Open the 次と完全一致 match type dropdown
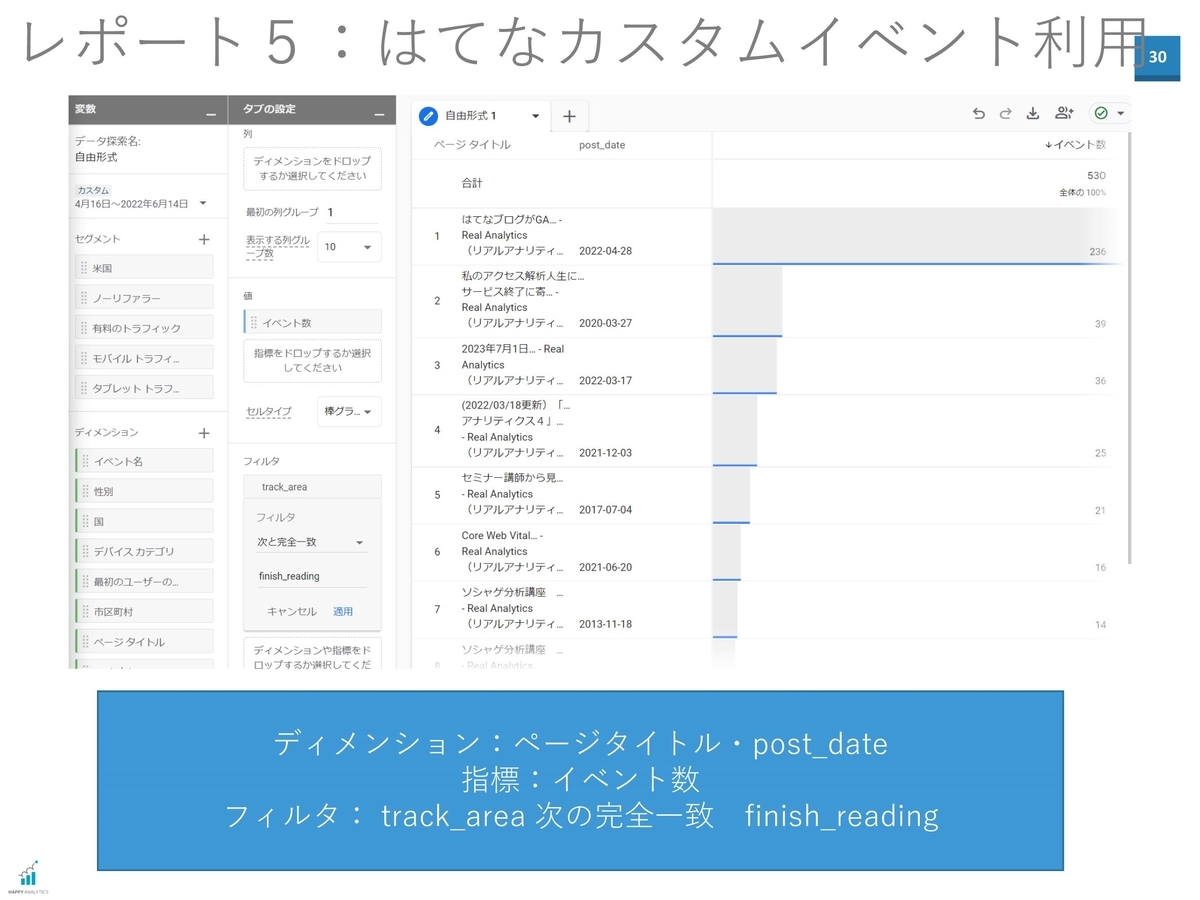Viewport: 1200px width, 900px height. coord(311,542)
